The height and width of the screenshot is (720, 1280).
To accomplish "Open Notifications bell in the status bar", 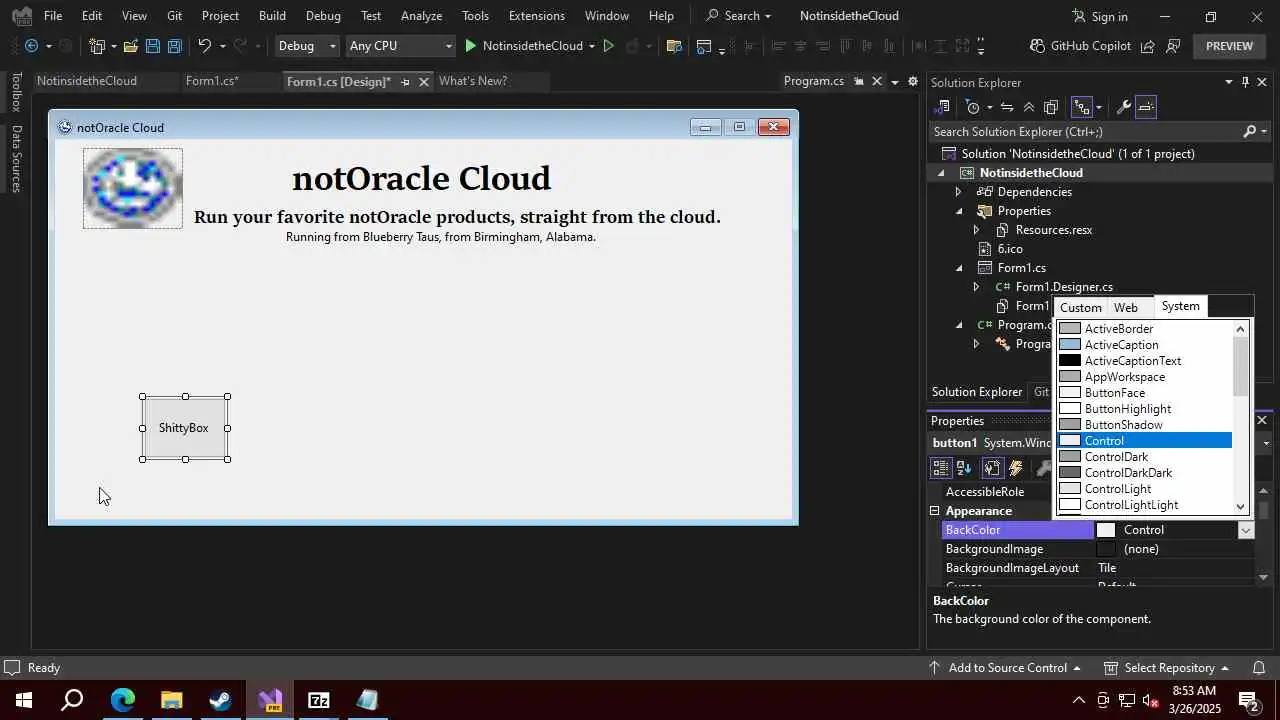I will tap(1260, 667).
